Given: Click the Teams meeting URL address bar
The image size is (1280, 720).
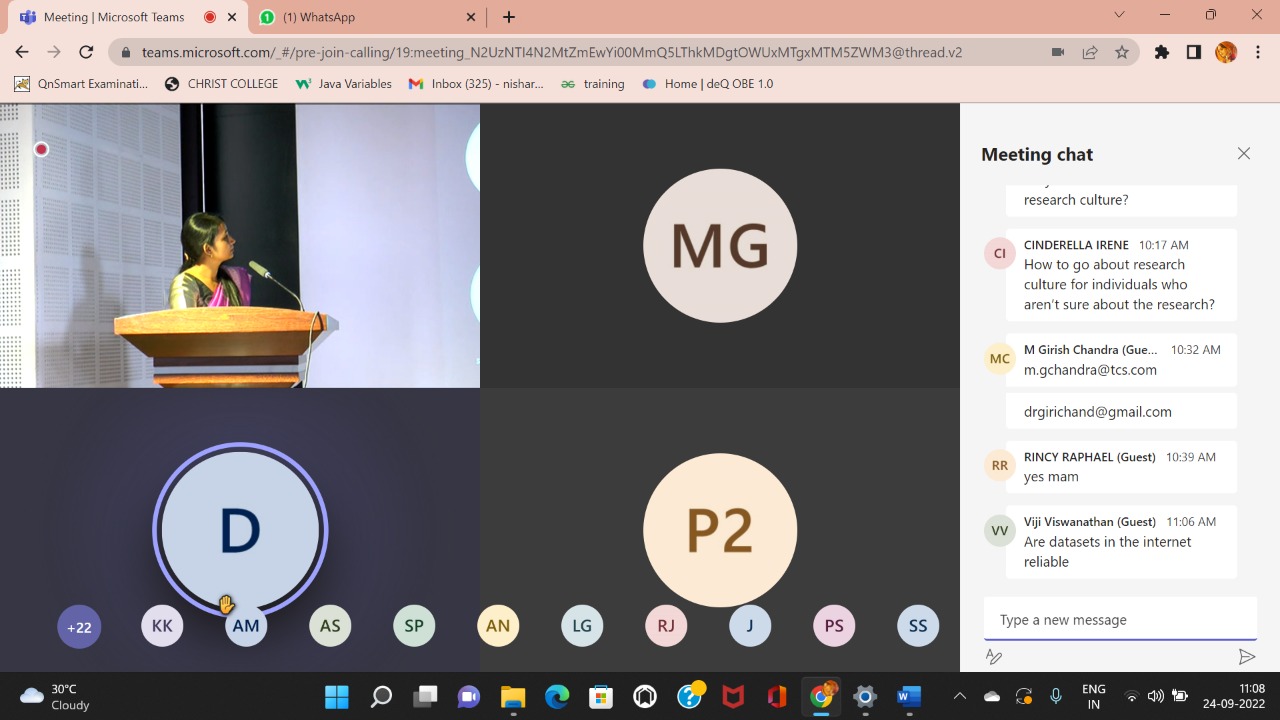Looking at the screenshot, I should click(x=552, y=52).
